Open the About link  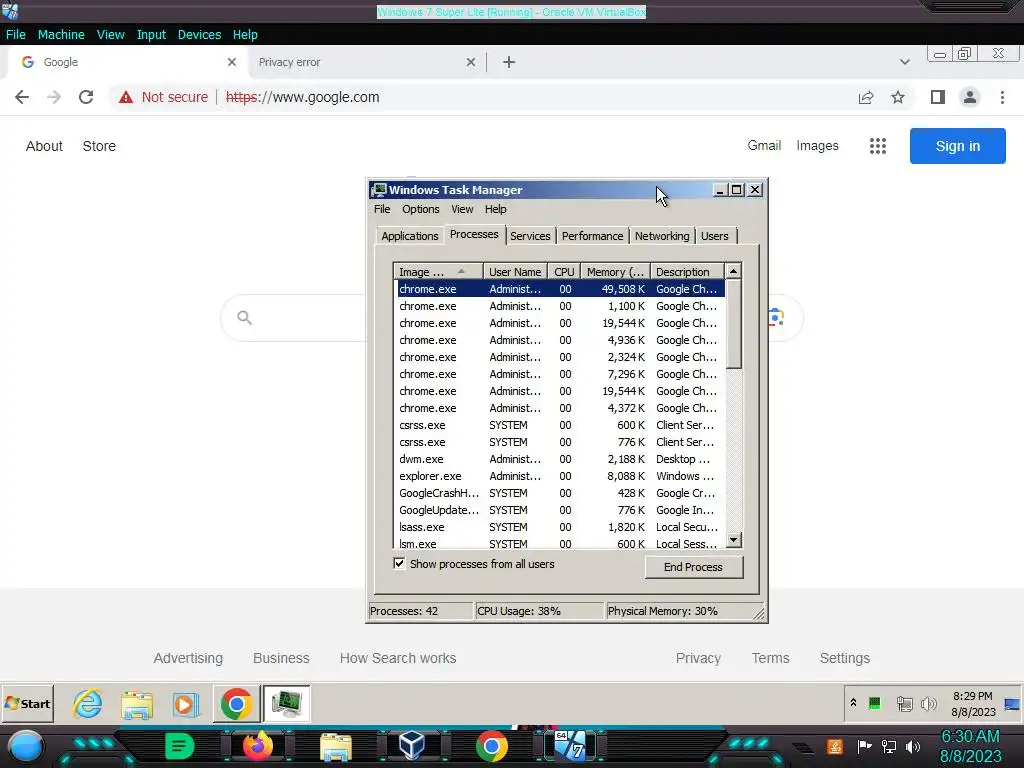click(44, 146)
